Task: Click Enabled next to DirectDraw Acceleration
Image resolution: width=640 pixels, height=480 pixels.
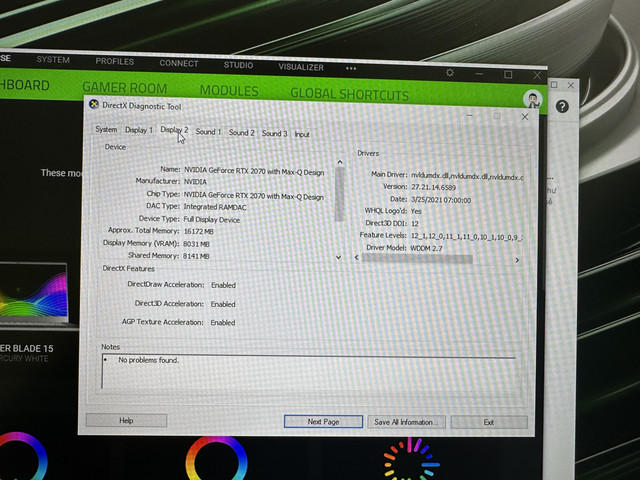Action: (223, 285)
